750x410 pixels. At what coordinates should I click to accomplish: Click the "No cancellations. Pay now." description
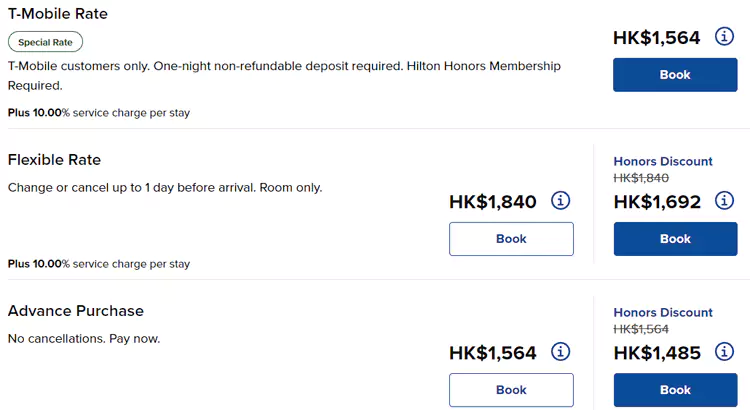coord(84,339)
